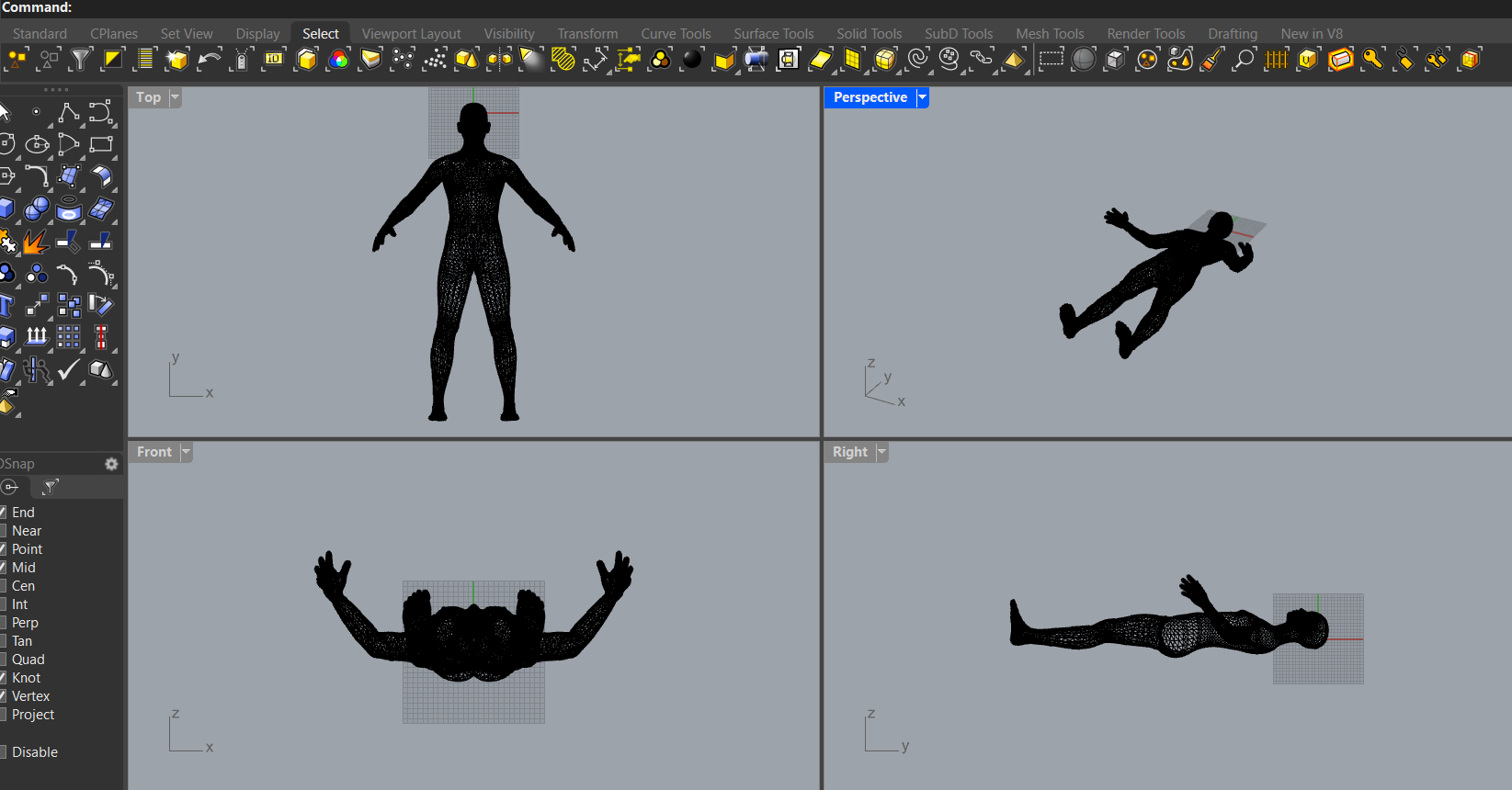The height and width of the screenshot is (790, 1512).
Task: Select the Ellipse tool in left sidebar
Action: click(37, 144)
